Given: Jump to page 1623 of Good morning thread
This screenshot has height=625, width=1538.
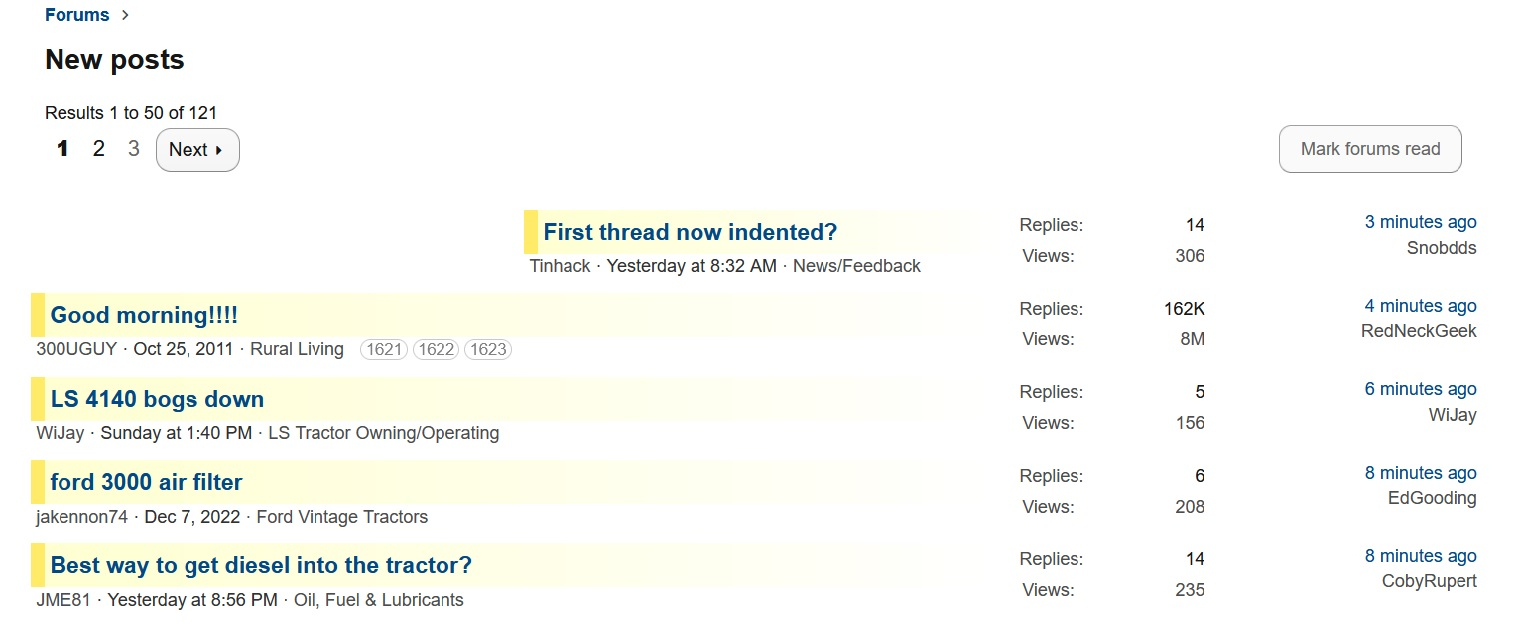Looking at the screenshot, I should (487, 350).
